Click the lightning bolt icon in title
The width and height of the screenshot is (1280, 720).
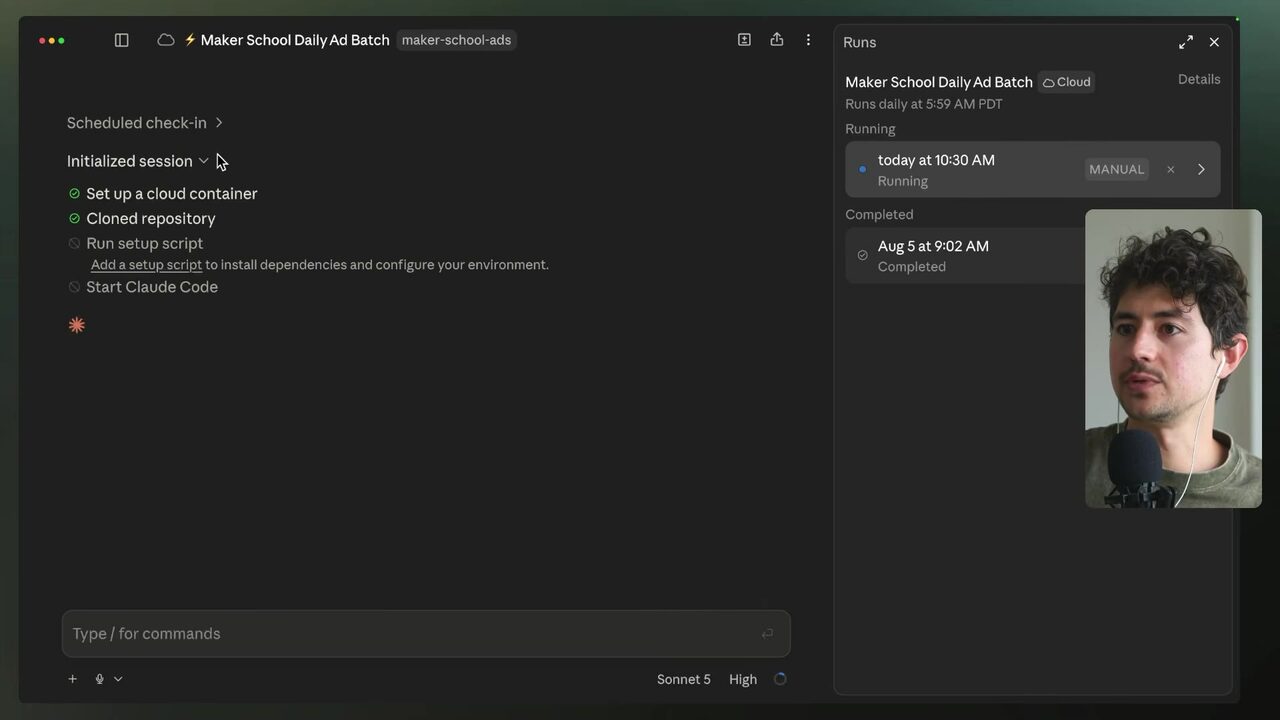pos(190,40)
